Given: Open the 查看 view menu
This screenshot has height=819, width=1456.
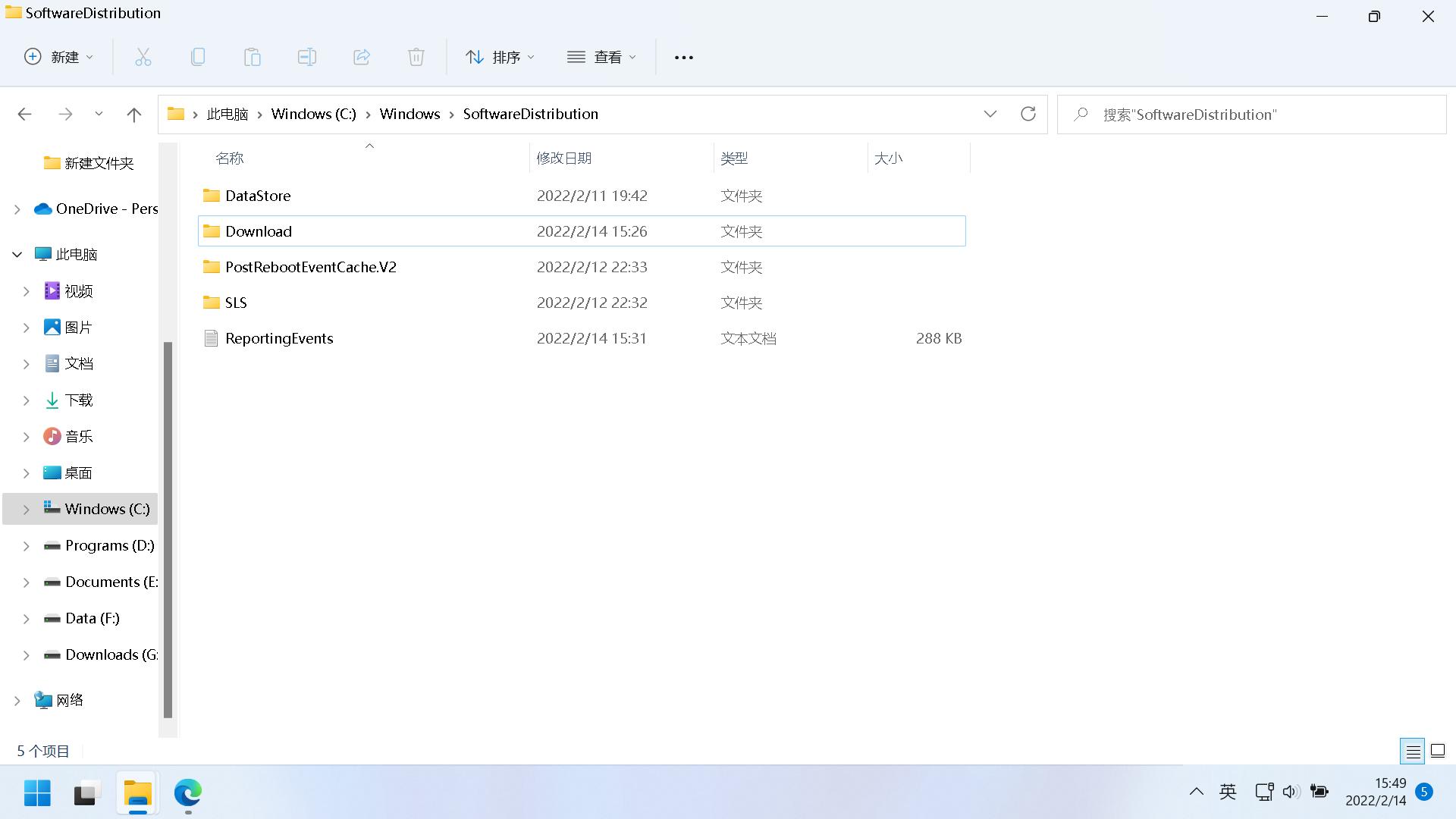Looking at the screenshot, I should (601, 57).
